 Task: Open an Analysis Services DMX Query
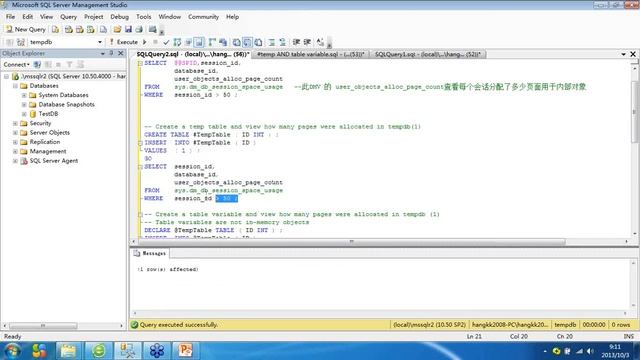(80, 29)
